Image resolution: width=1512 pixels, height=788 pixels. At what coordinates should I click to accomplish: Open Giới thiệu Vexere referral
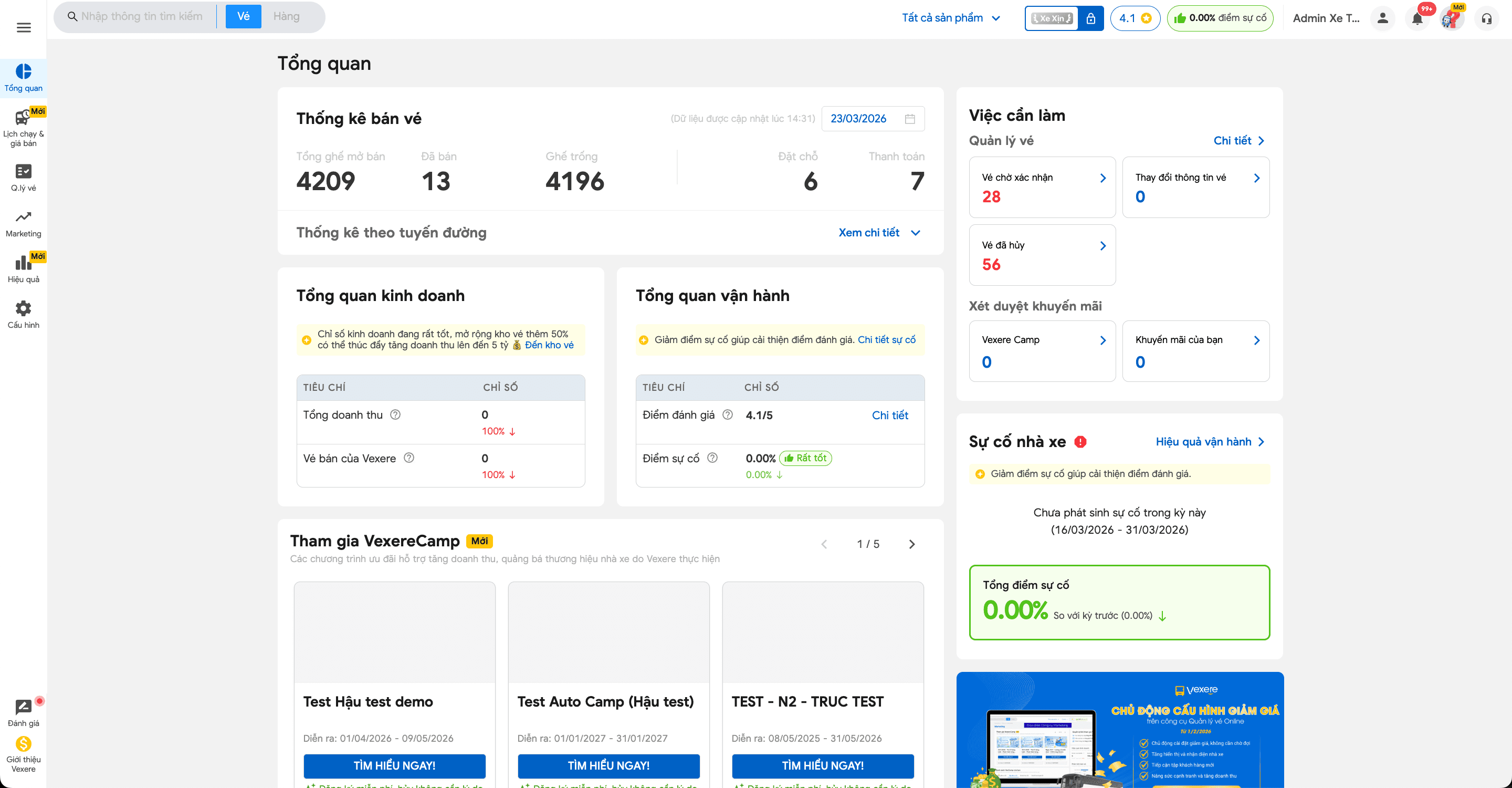(24, 755)
